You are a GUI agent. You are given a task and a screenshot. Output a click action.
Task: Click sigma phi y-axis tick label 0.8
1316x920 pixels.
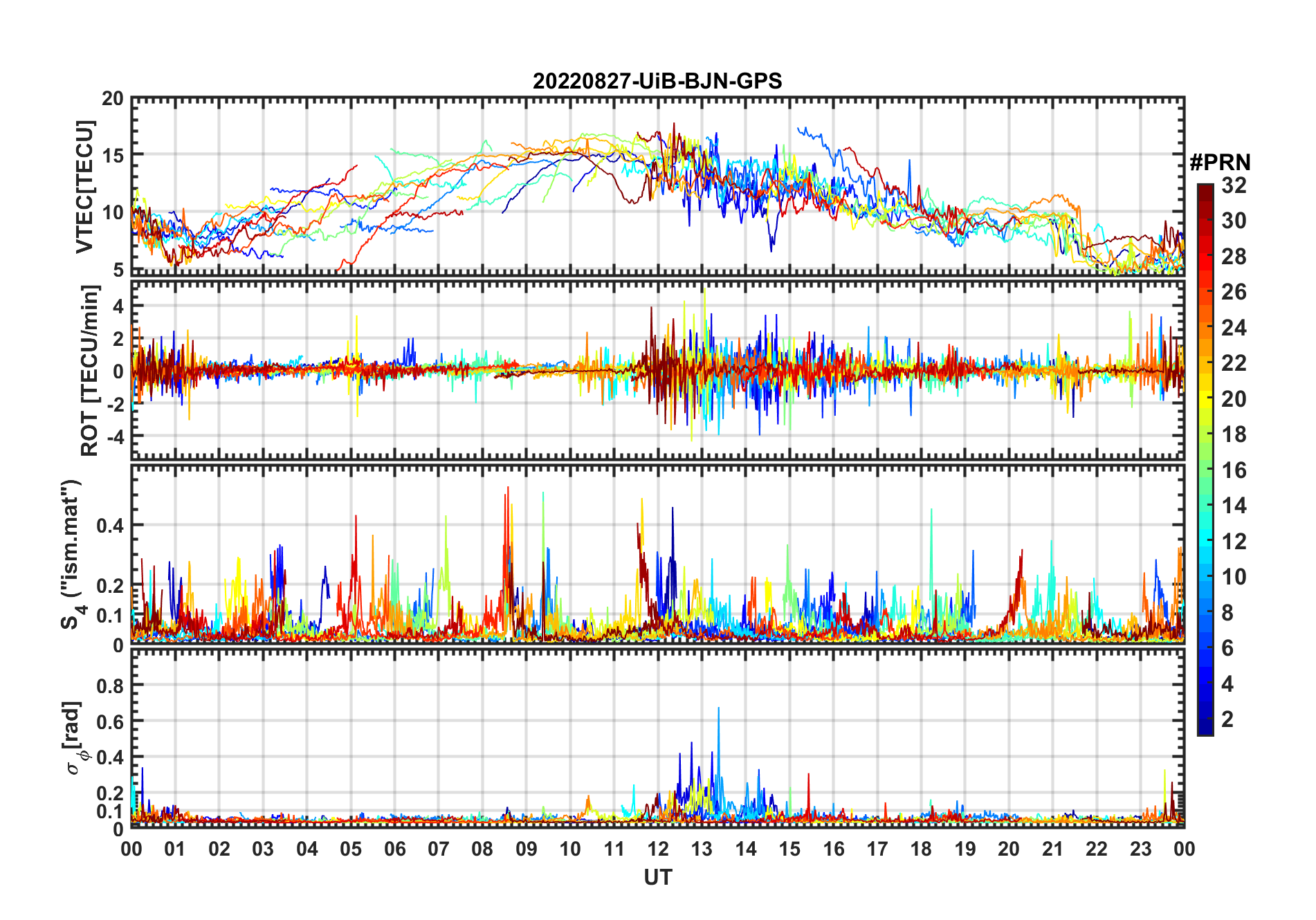click(109, 686)
